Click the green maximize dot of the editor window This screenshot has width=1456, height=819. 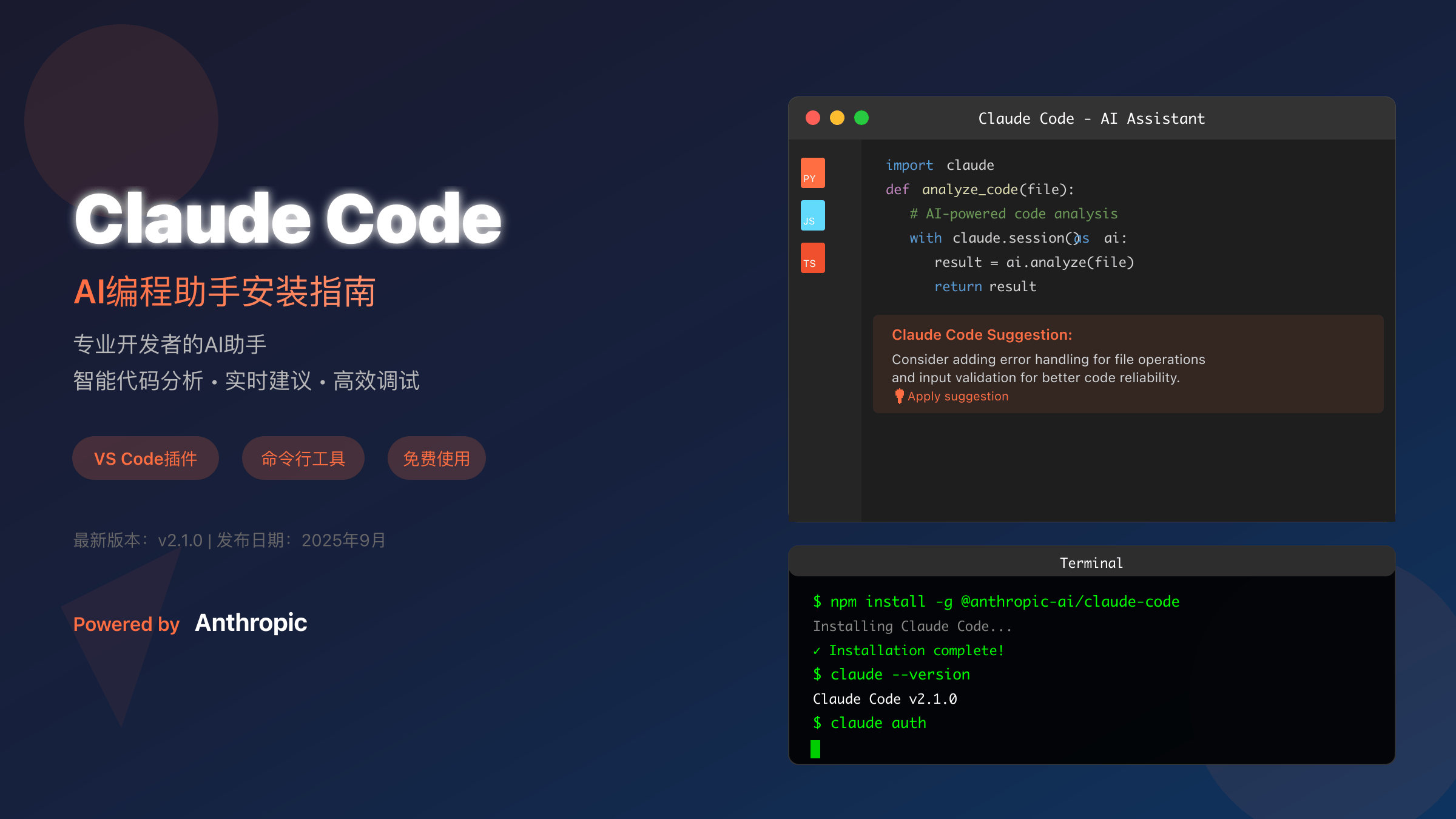tap(861, 118)
